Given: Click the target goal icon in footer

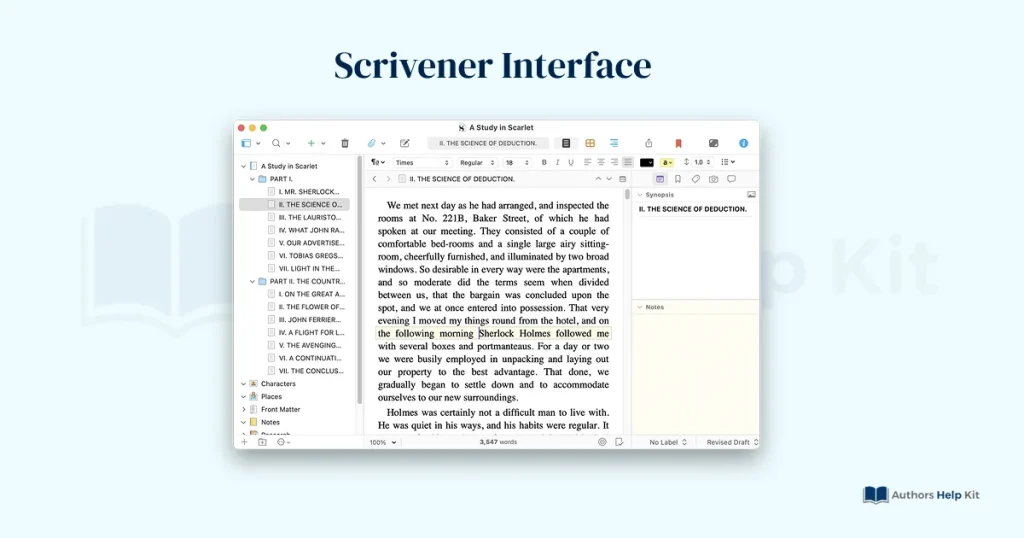Looking at the screenshot, I should pyautogui.click(x=602, y=442).
